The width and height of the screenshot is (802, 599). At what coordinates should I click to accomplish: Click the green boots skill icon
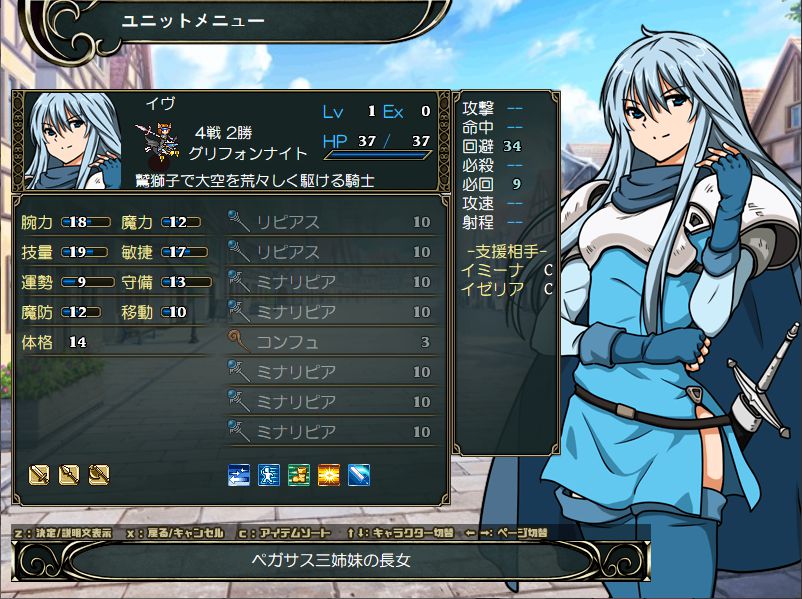(299, 475)
